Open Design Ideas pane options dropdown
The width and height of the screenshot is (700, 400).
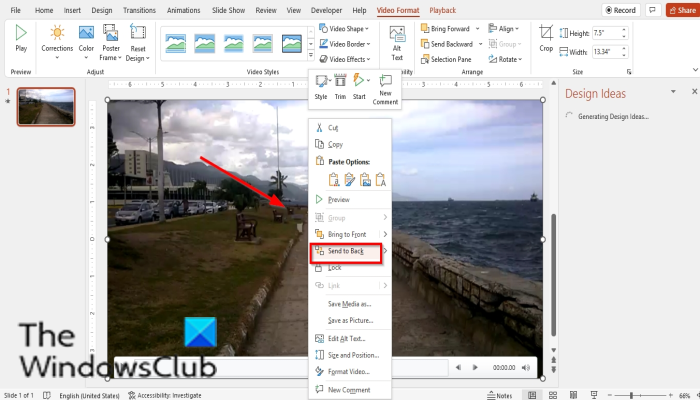pyautogui.click(x=673, y=92)
